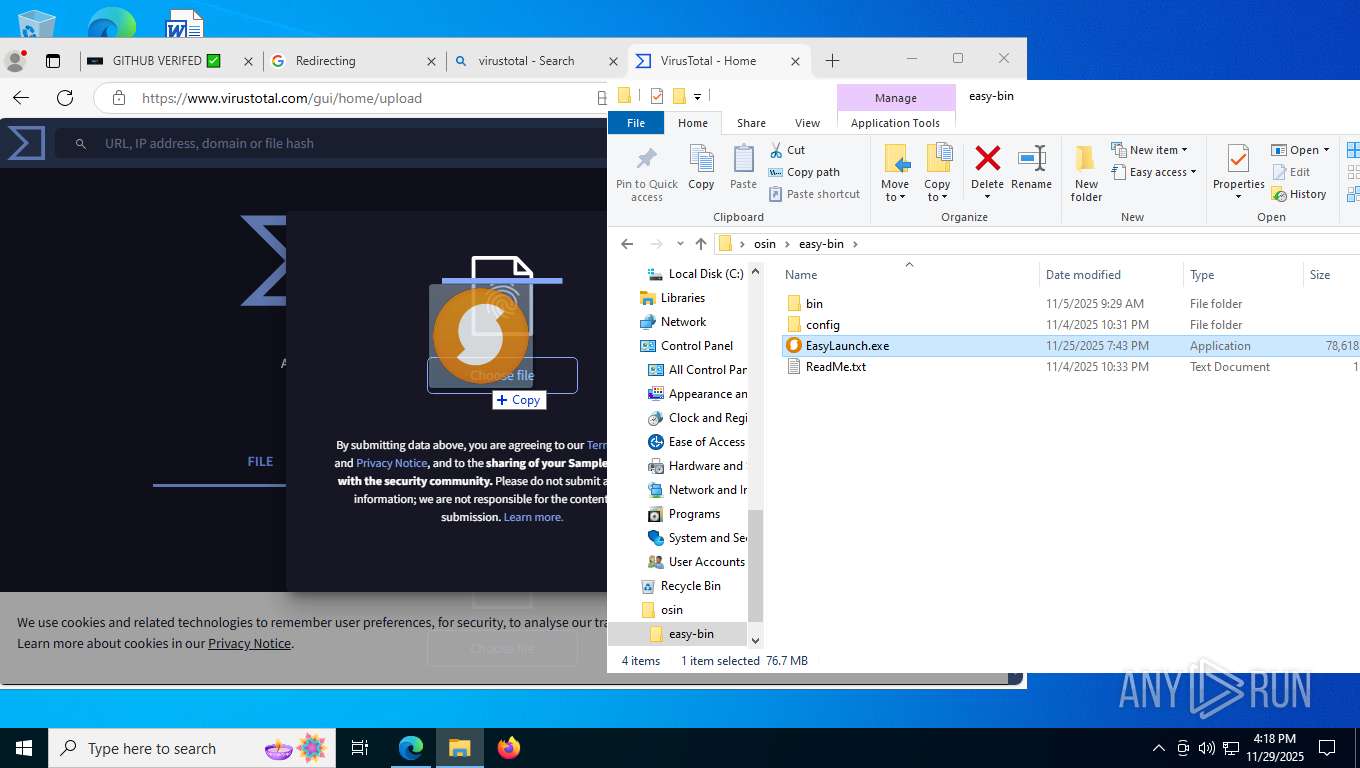The width and height of the screenshot is (1360, 768).
Task: Expand the Open dropdown in ribbon
Action: coord(1300,150)
